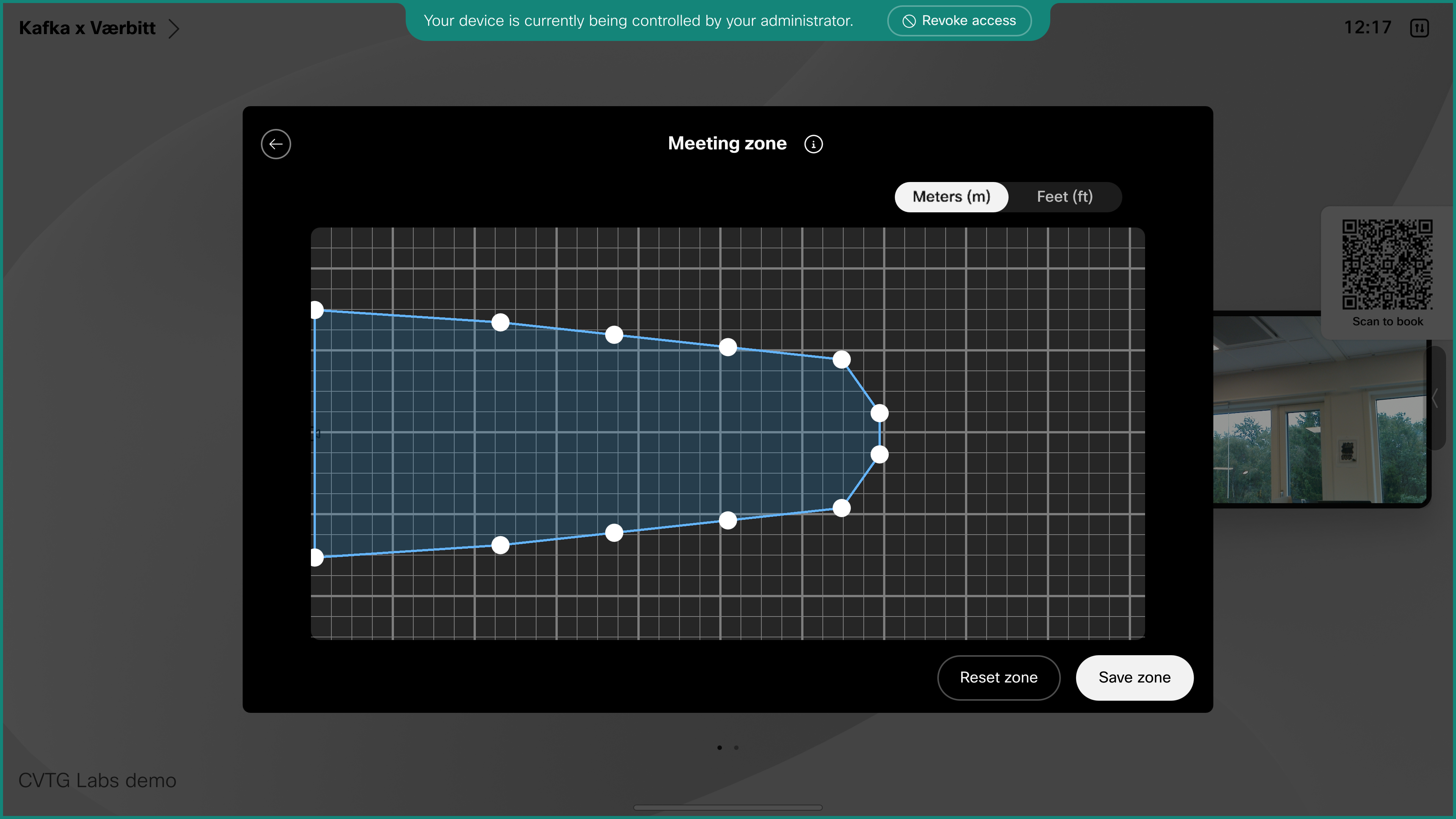Switch units to Feet (ft)

[1064, 197]
